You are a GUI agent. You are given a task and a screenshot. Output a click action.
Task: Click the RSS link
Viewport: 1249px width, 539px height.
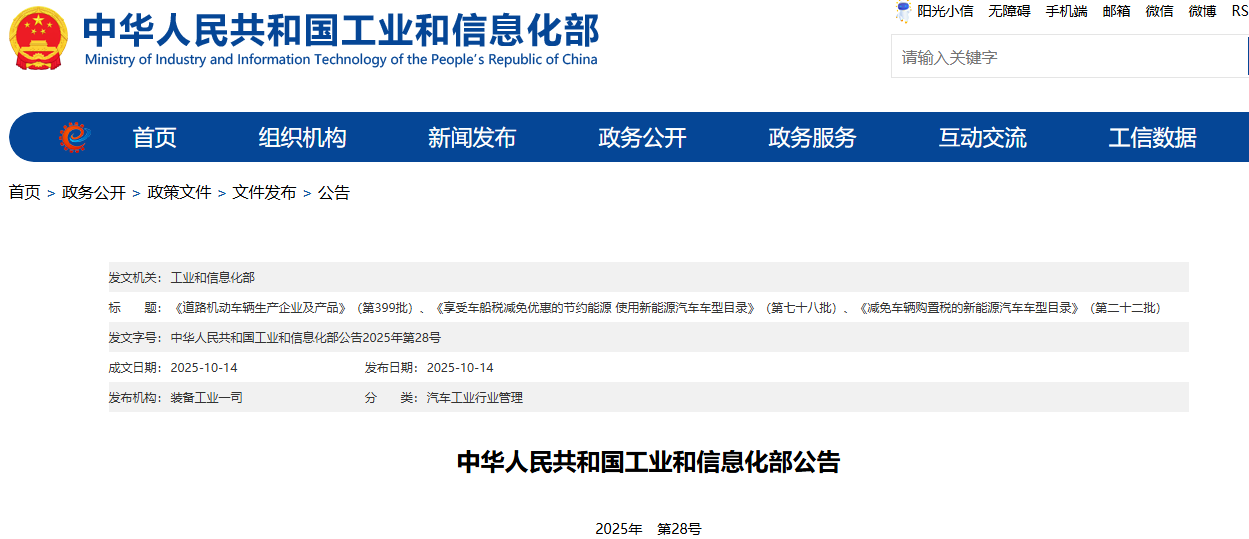pos(1240,11)
